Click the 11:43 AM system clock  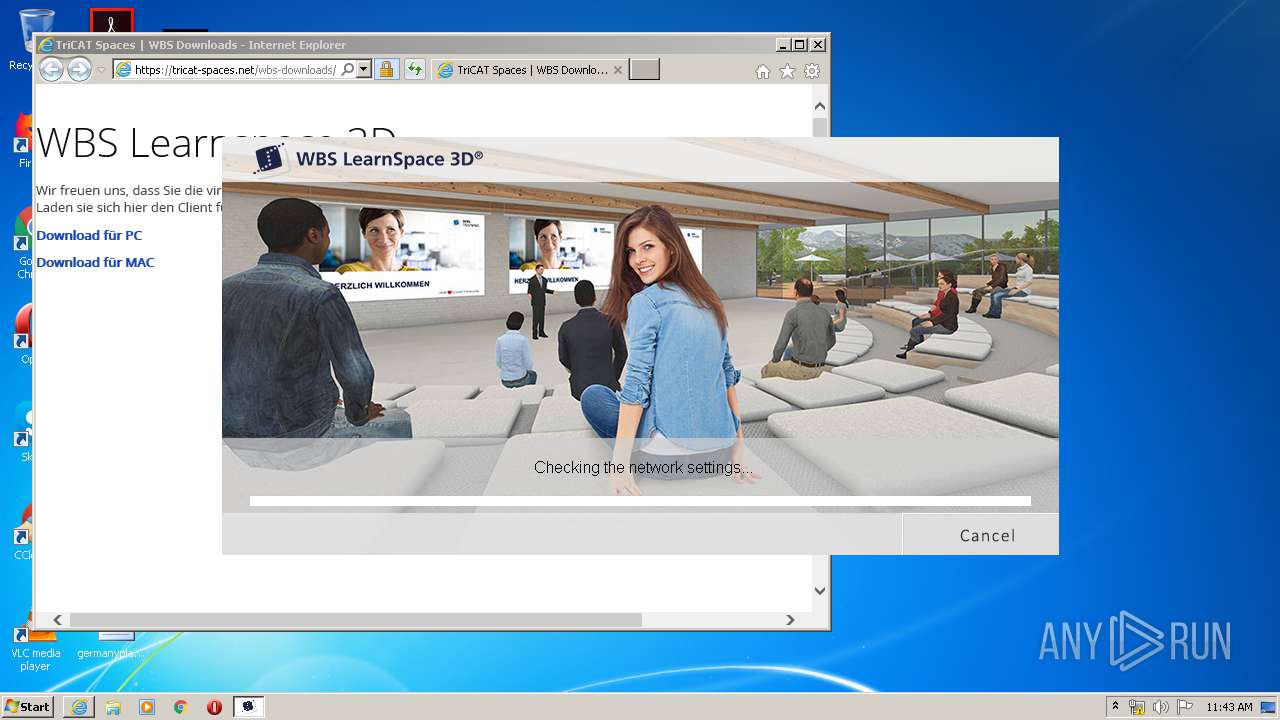1229,707
